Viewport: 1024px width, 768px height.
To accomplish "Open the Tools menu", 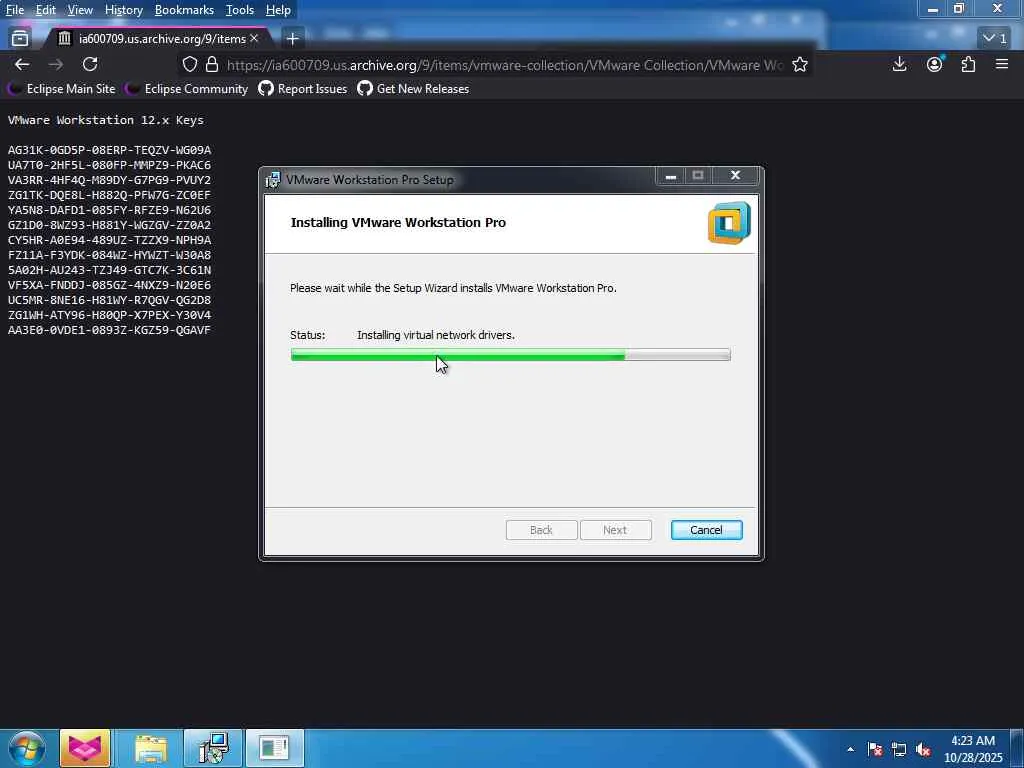I will coord(240,10).
